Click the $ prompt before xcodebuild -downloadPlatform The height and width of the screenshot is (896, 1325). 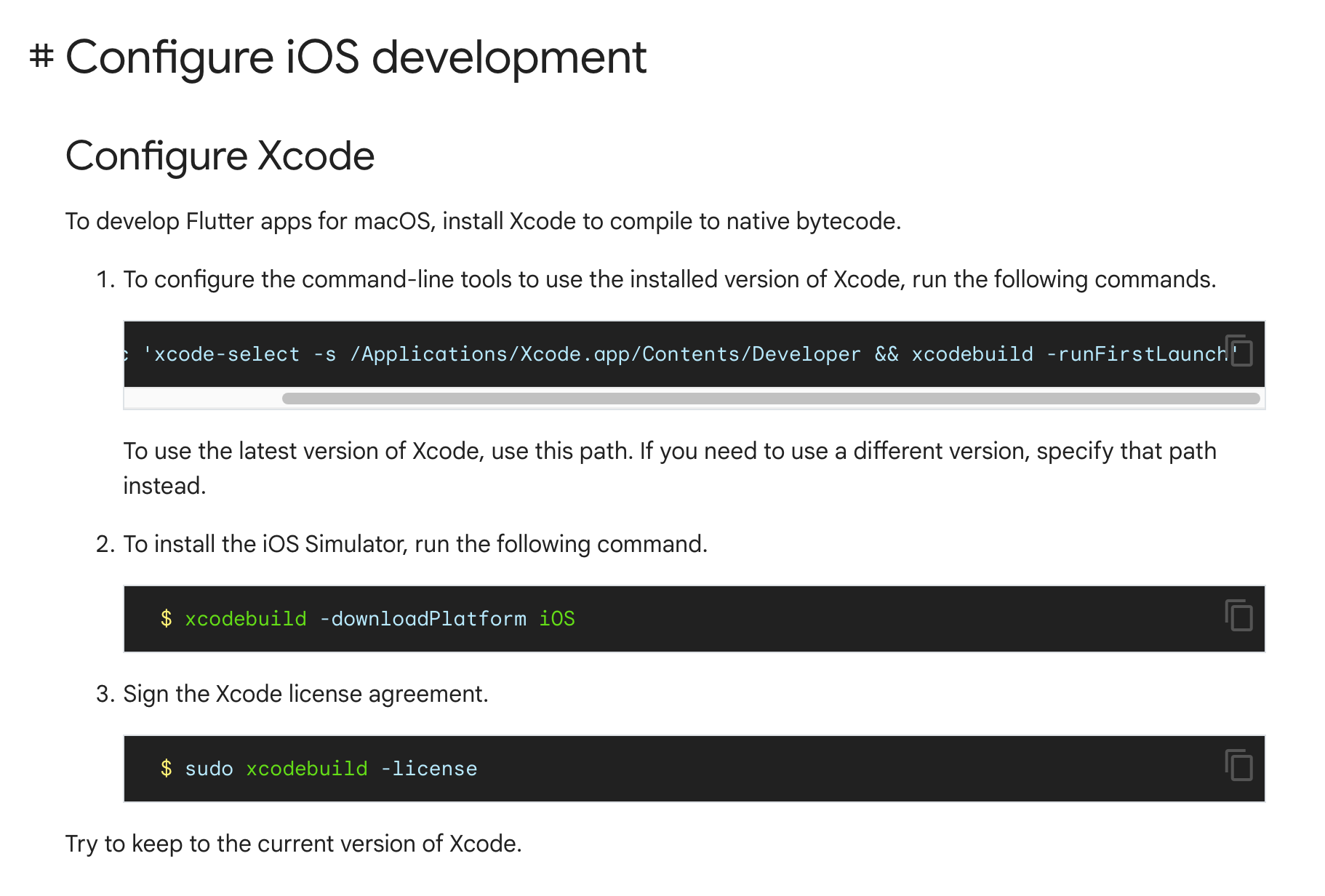167,619
